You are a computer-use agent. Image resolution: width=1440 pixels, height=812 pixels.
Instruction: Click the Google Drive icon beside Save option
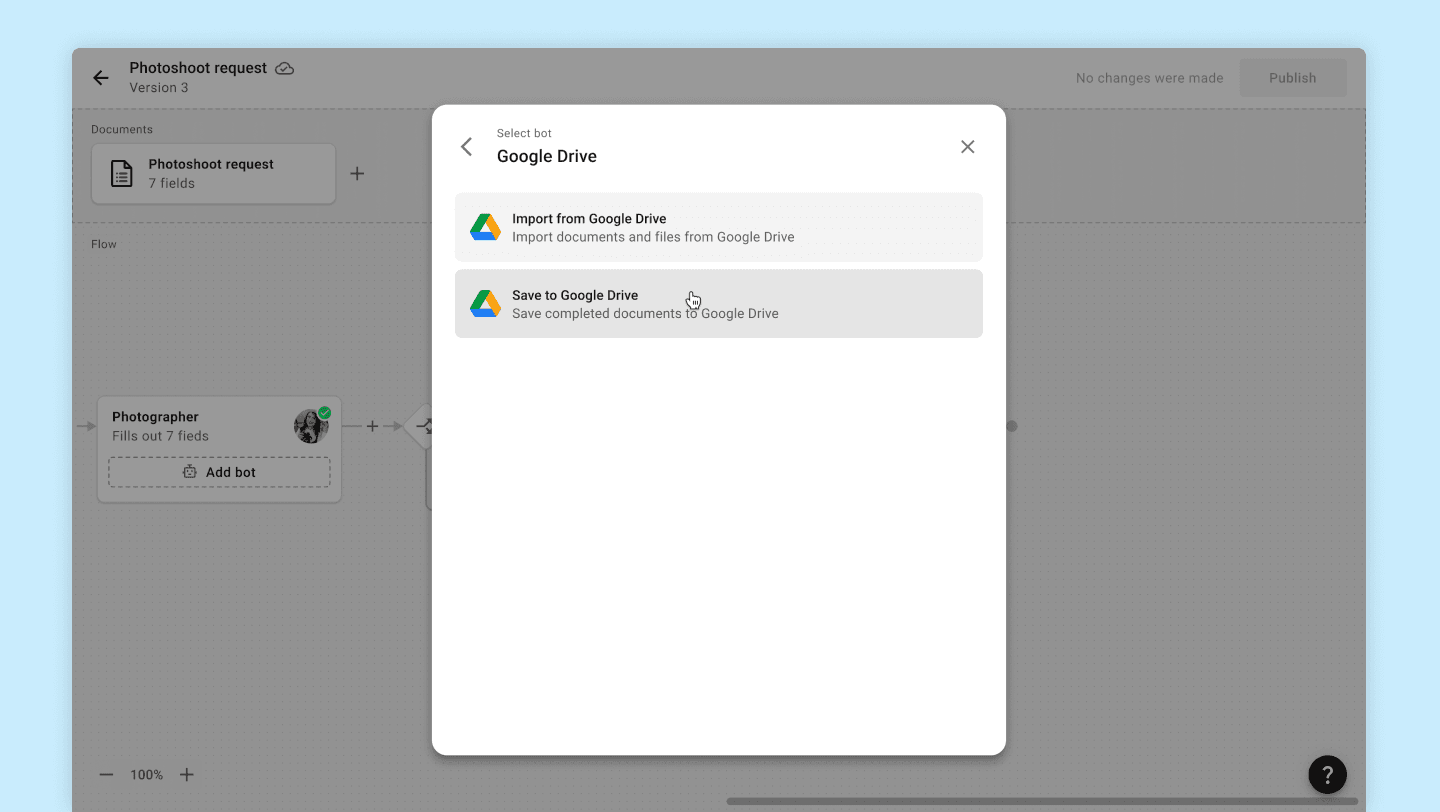pos(485,304)
